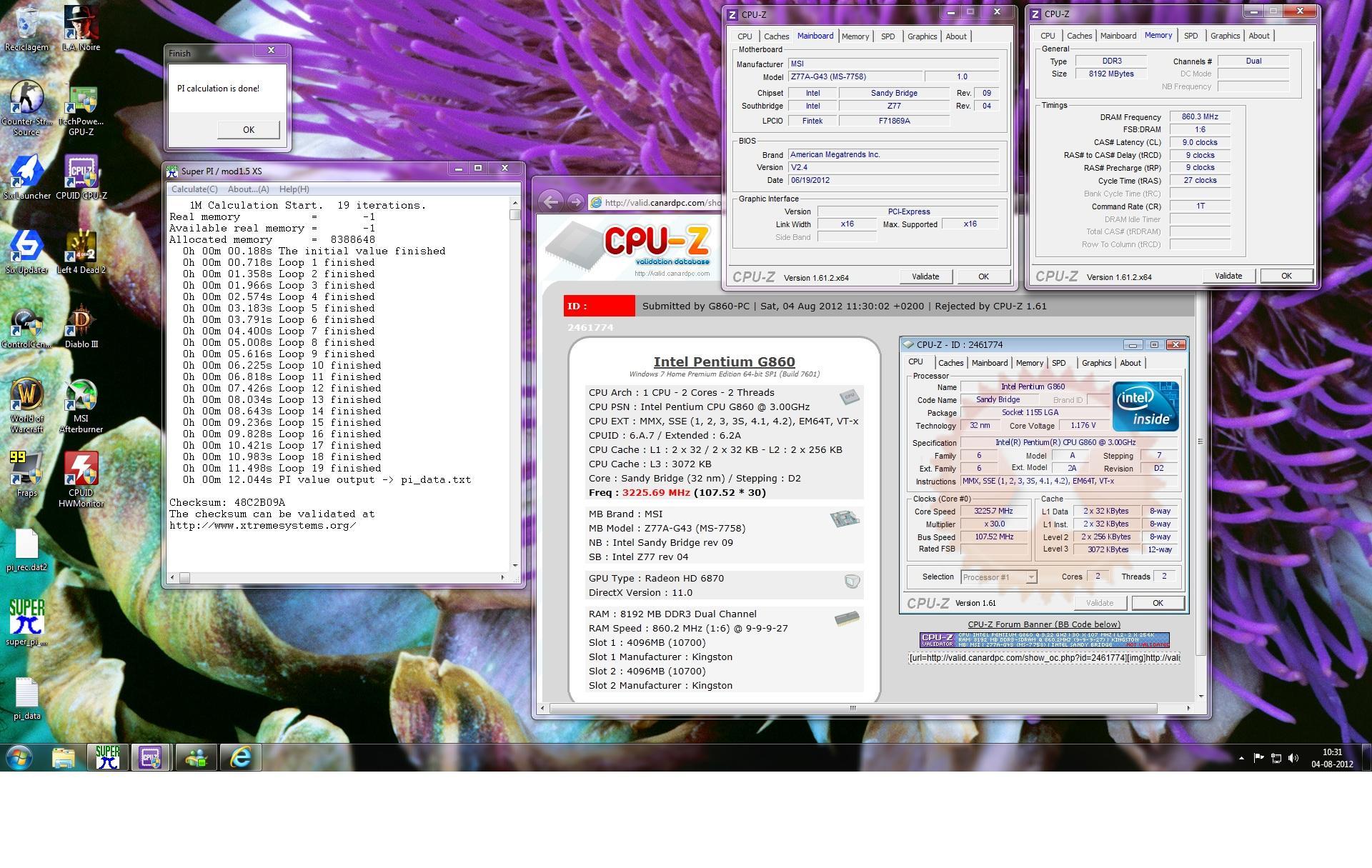
Task: Open CPU-Z Forum Banner link
Action: [1044, 624]
